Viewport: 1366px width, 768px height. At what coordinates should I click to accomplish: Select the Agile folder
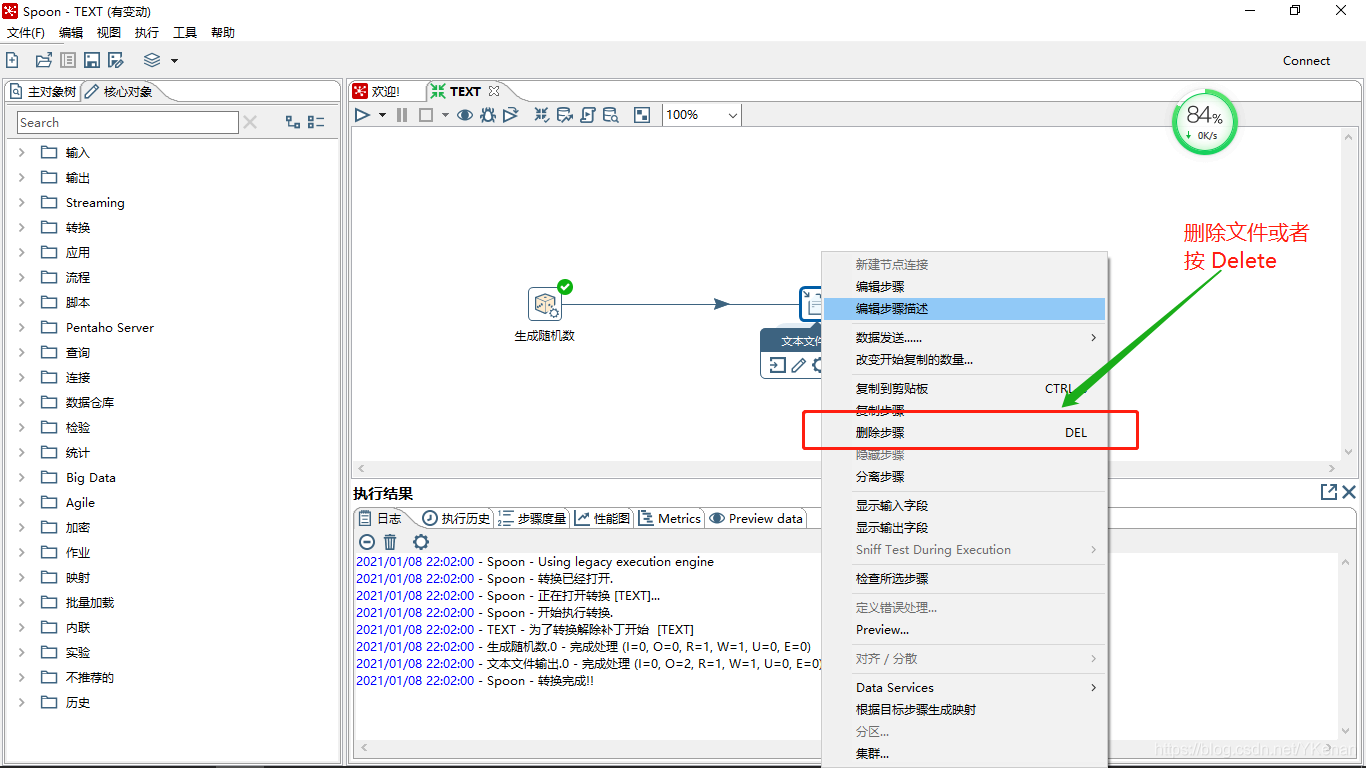(80, 502)
